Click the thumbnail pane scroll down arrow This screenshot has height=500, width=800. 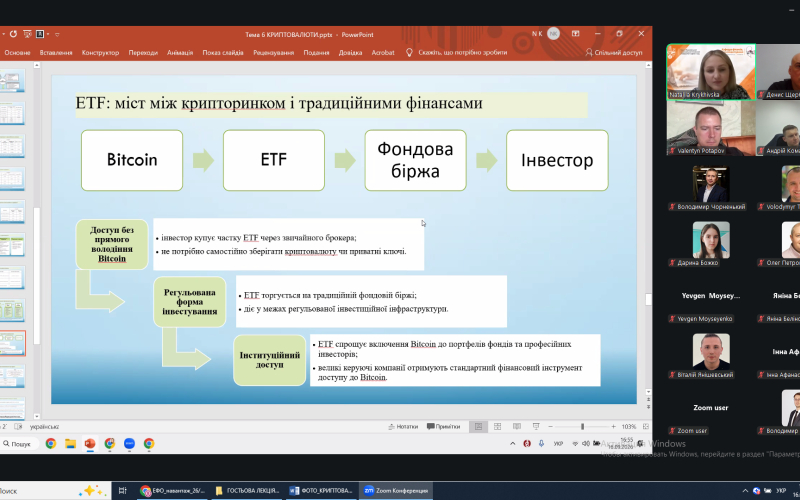point(37,416)
